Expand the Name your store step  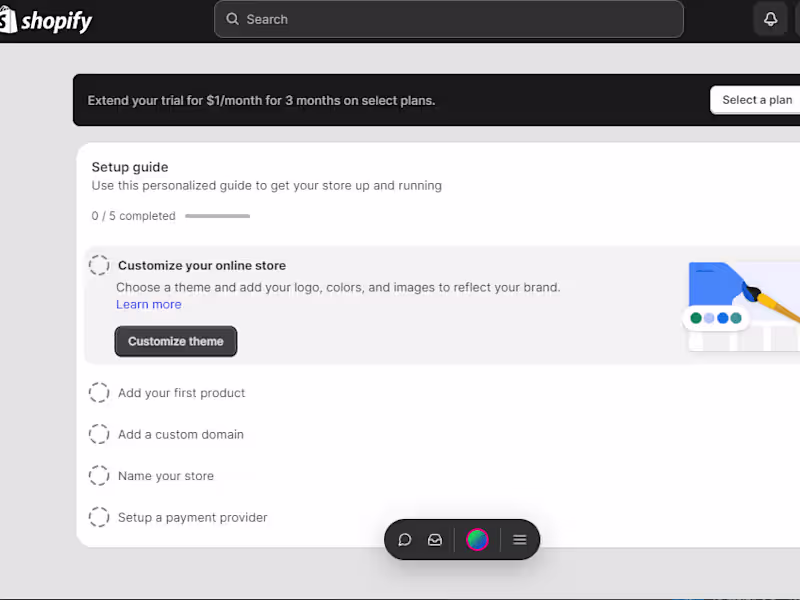tap(166, 476)
